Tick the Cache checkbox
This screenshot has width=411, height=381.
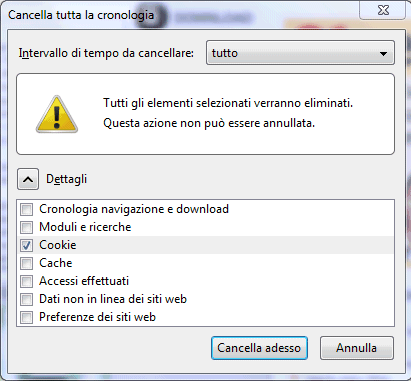(27, 264)
